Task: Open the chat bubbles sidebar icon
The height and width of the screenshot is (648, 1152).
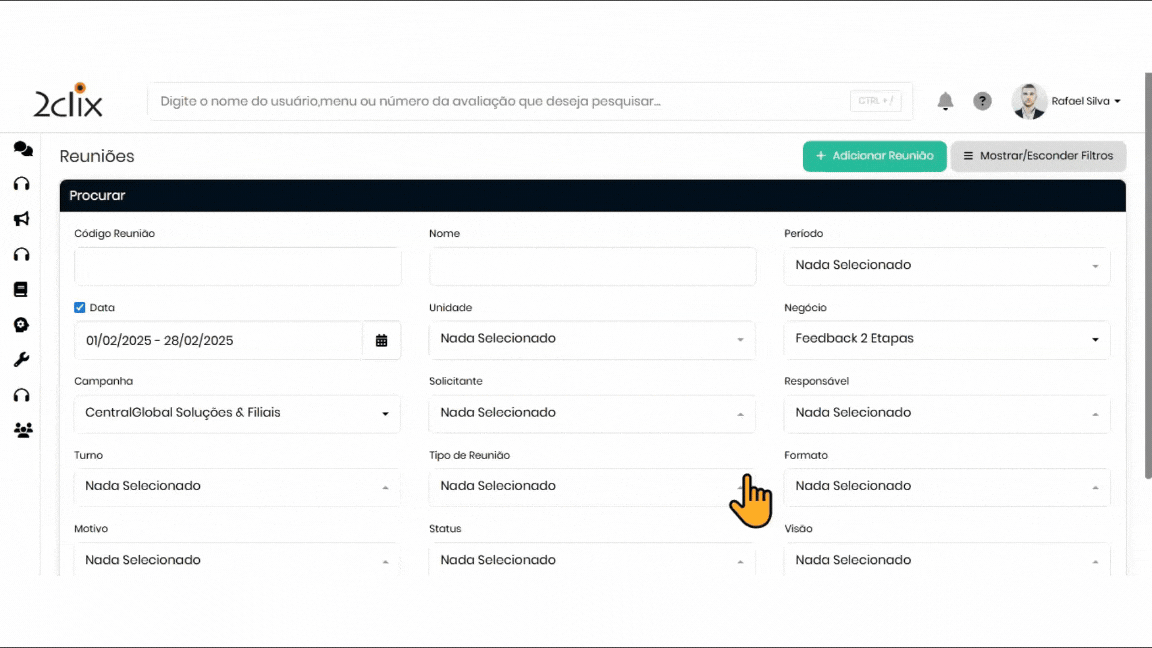Action: (x=22, y=149)
